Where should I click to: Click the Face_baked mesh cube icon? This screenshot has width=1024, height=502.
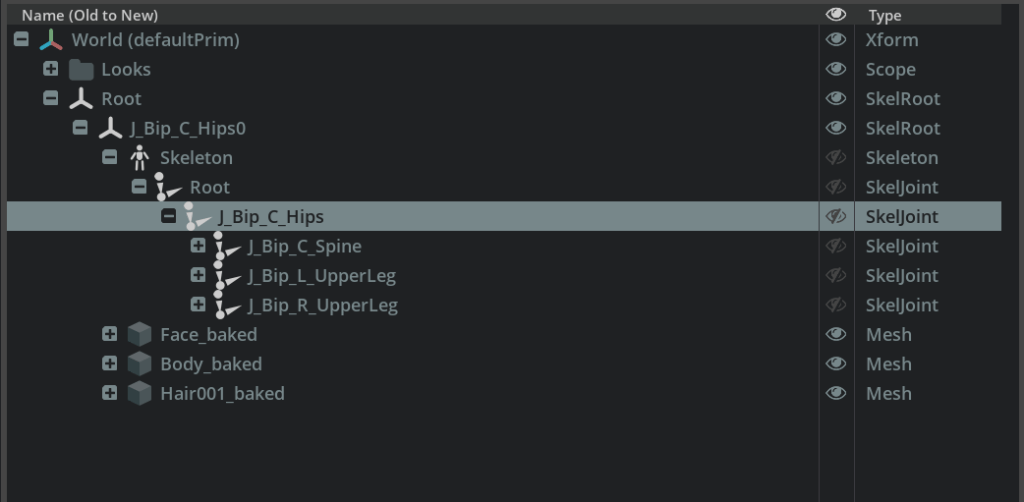click(140, 335)
